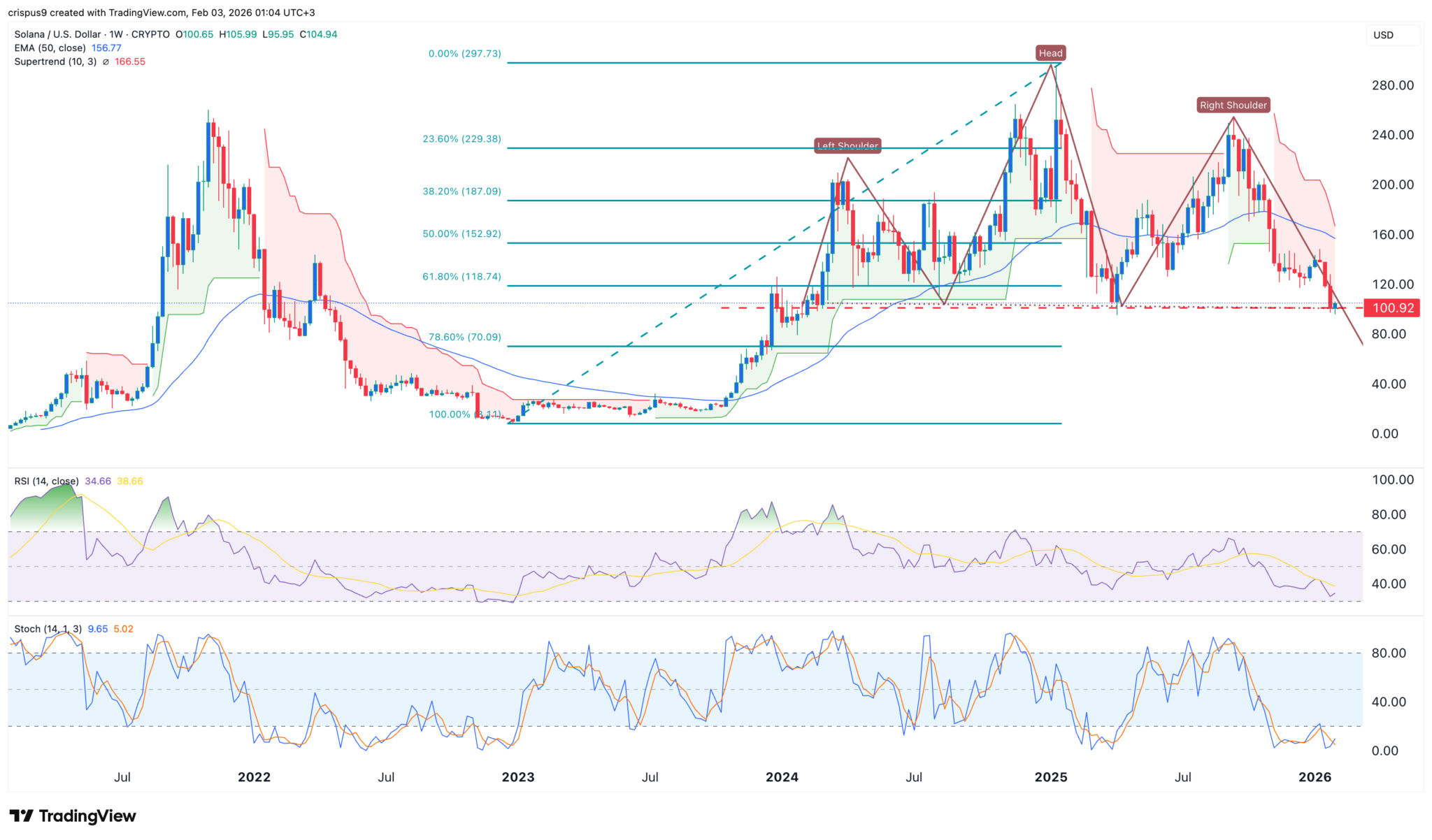The image size is (1432, 840).
Task: Select the EMA (50, close) indicator legend
Action: (50, 48)
